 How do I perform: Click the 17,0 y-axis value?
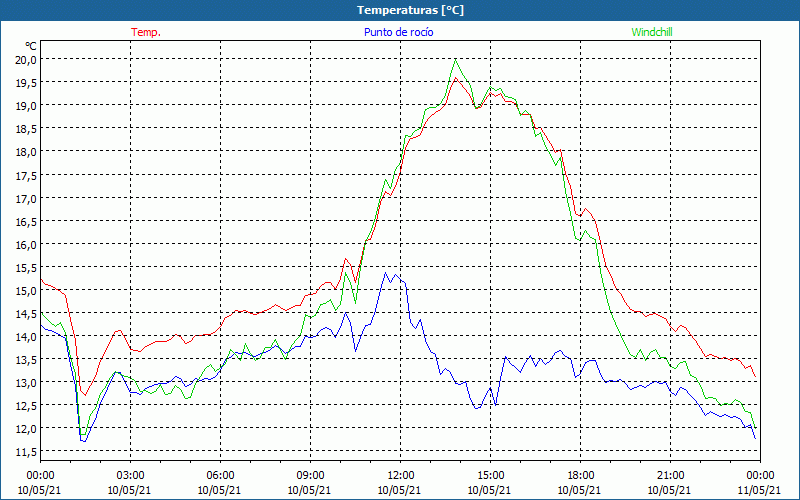(x=27, y=198)
